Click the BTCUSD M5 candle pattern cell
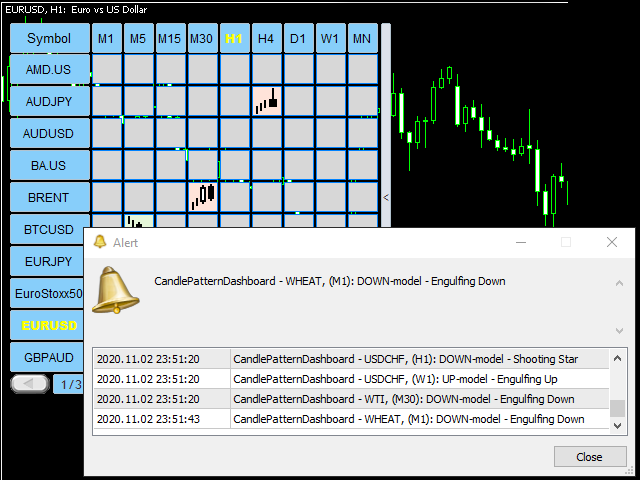This screenshot has height=480, width=640. [x=139, y=221]
